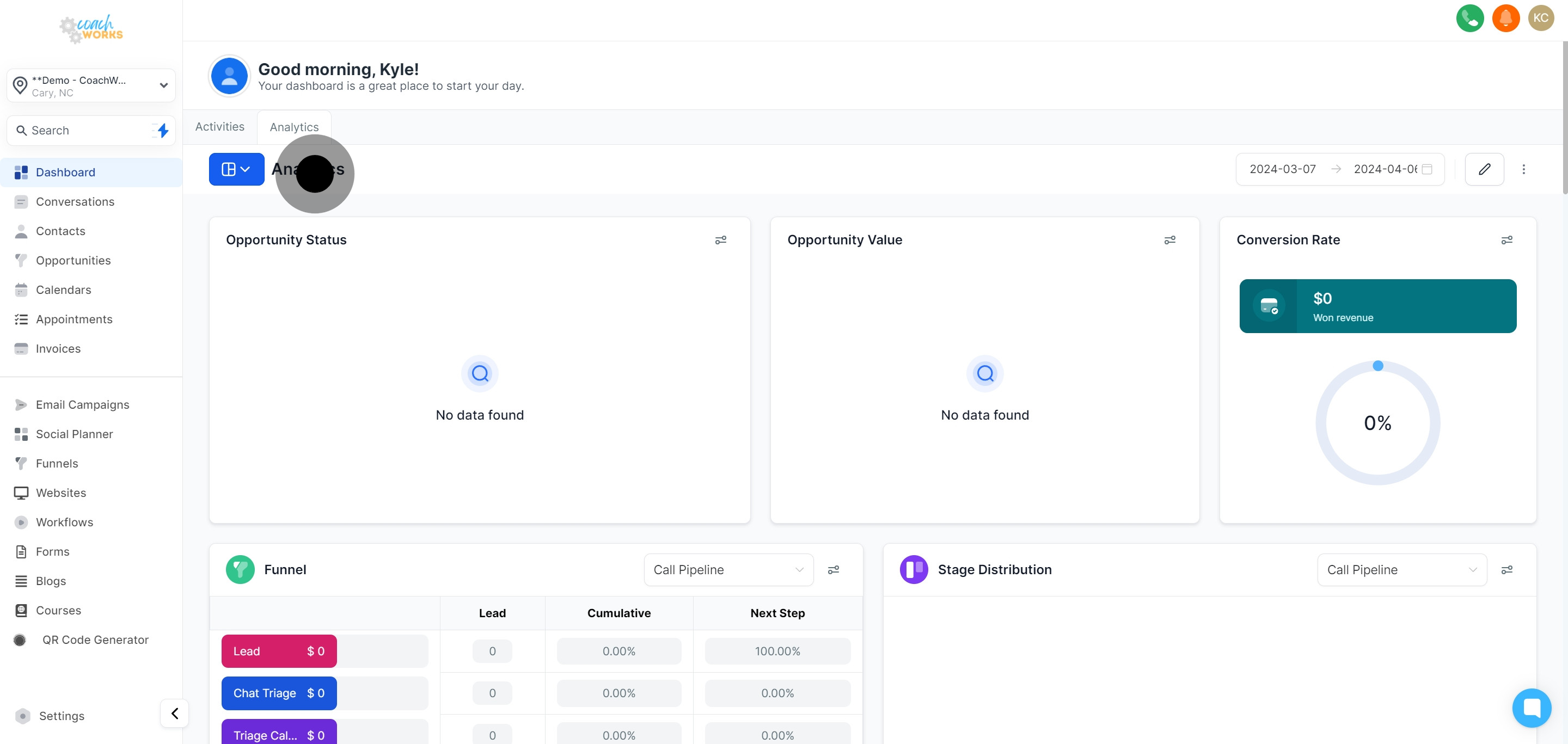
Task: Switch to the Activities tab
Action: 220,126
